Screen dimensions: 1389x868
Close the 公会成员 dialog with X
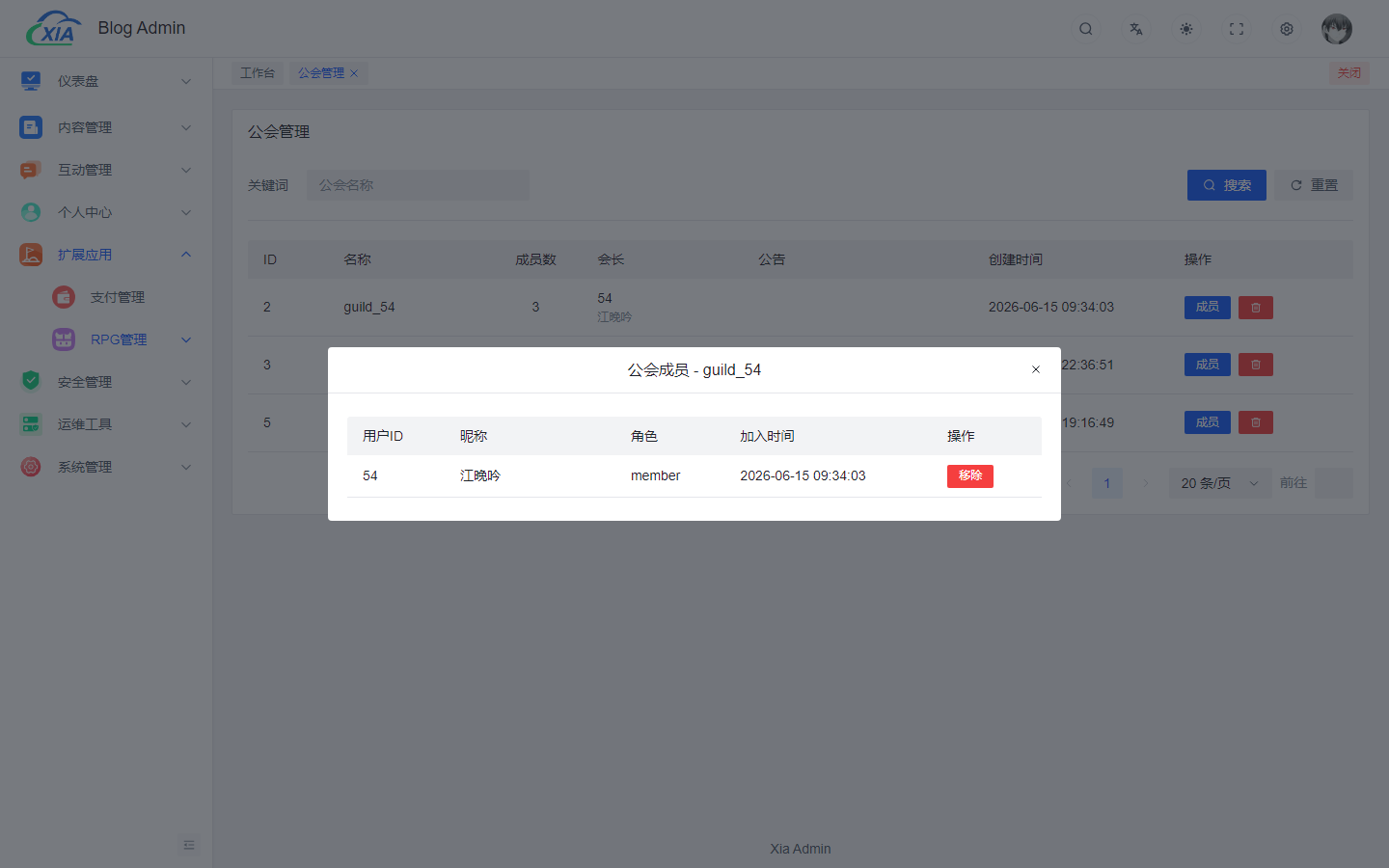1036,370
